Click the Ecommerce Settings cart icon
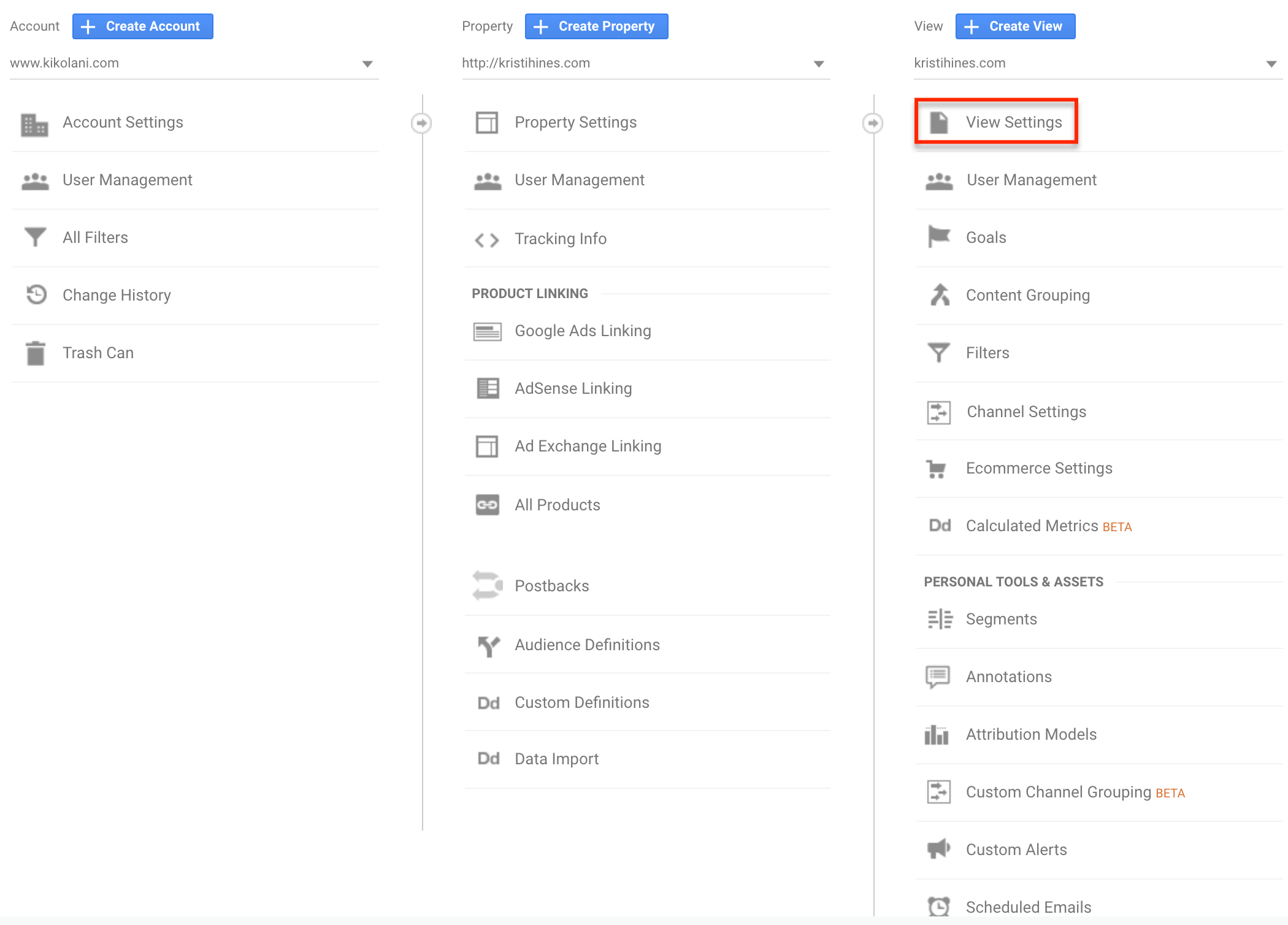The height and width of the screenshot is (925, 1288). pyautogui.click(x=937, y=468)
